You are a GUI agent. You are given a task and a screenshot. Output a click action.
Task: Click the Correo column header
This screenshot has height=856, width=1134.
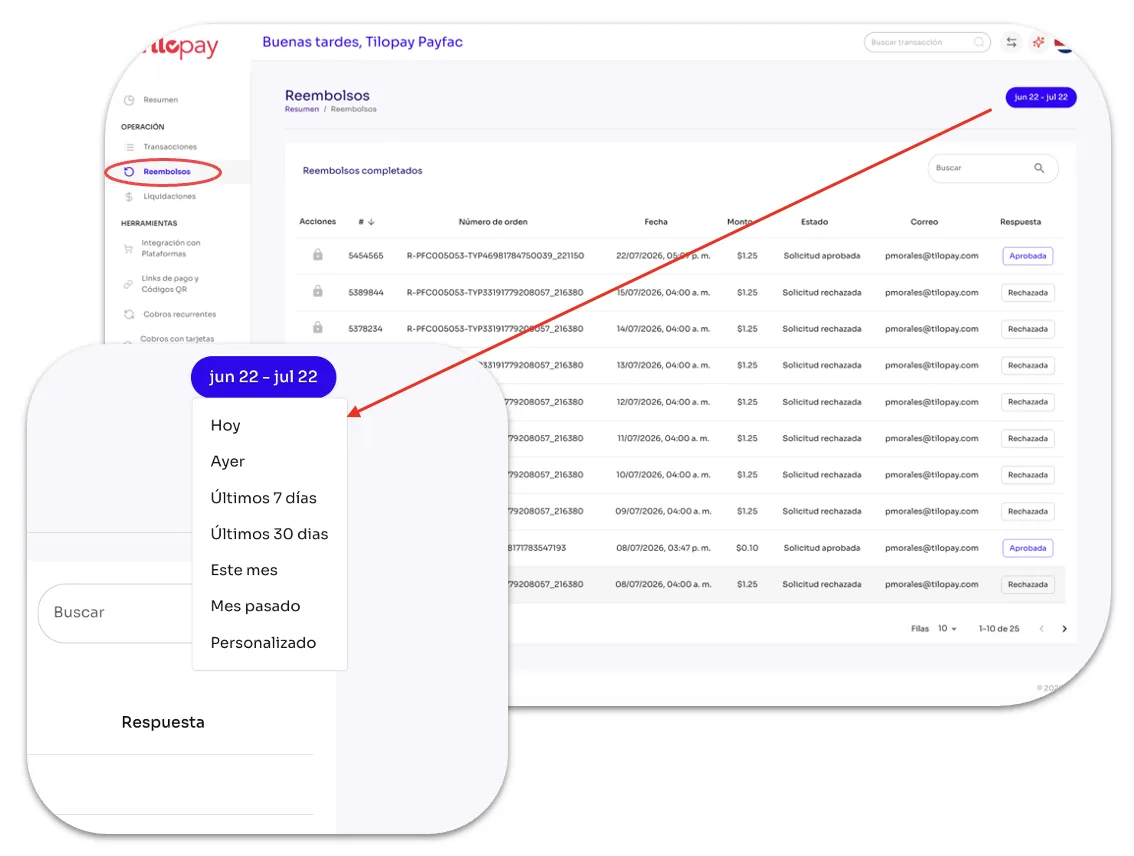pyautogui.click(x=924, y=222)
